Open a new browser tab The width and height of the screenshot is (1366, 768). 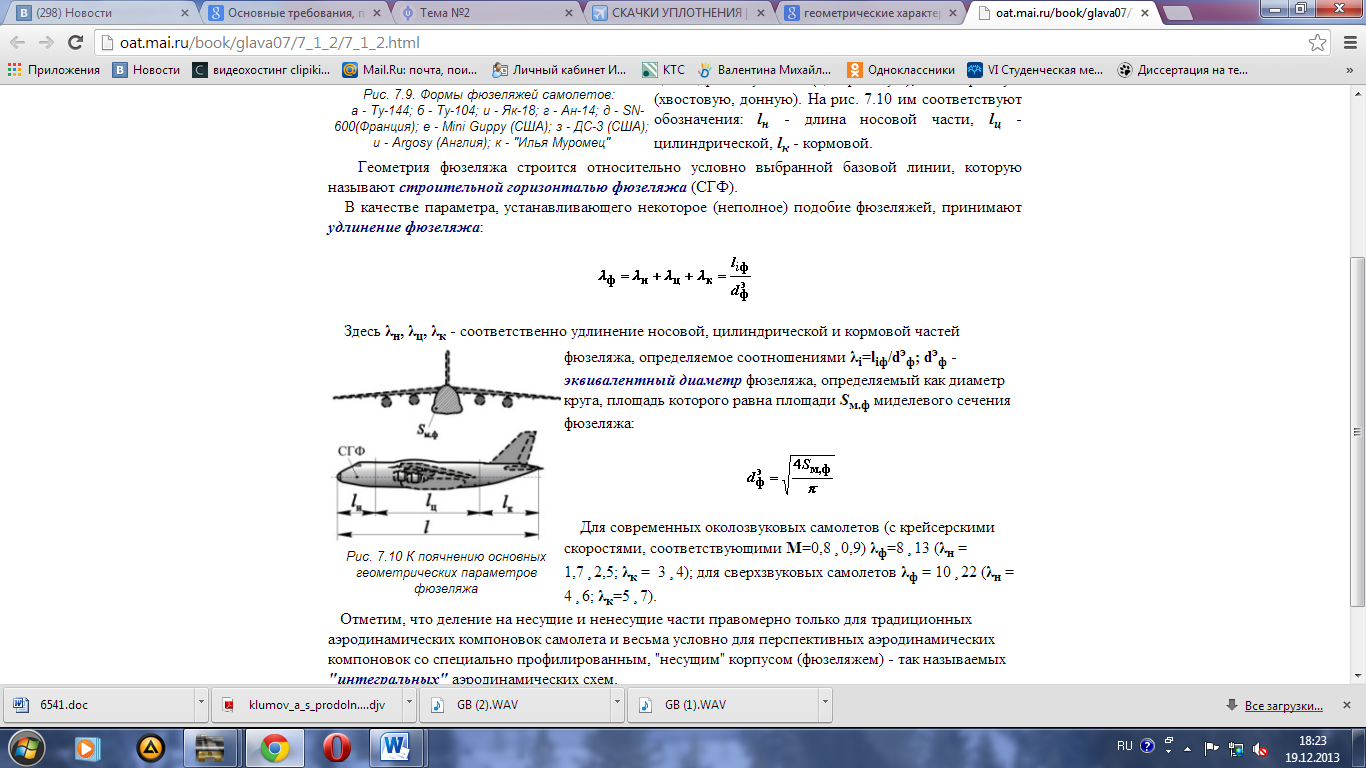1177,14
